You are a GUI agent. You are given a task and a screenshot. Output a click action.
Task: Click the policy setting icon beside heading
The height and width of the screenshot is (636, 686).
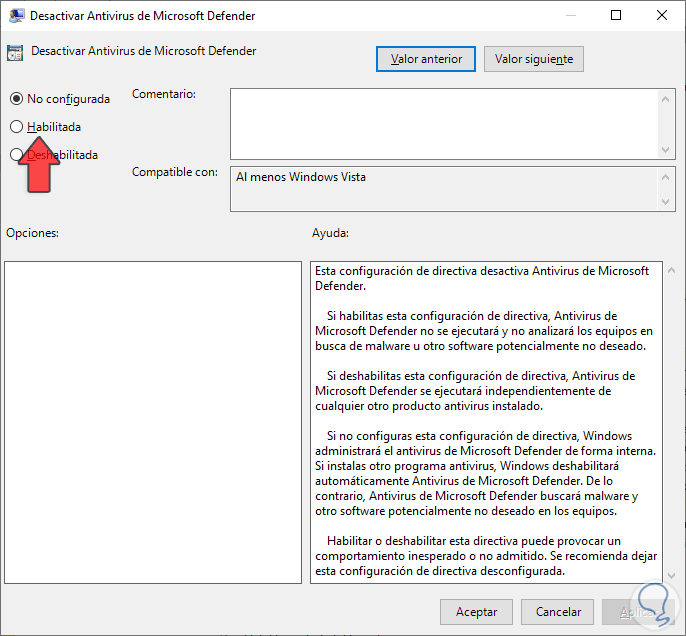point(15,53)
